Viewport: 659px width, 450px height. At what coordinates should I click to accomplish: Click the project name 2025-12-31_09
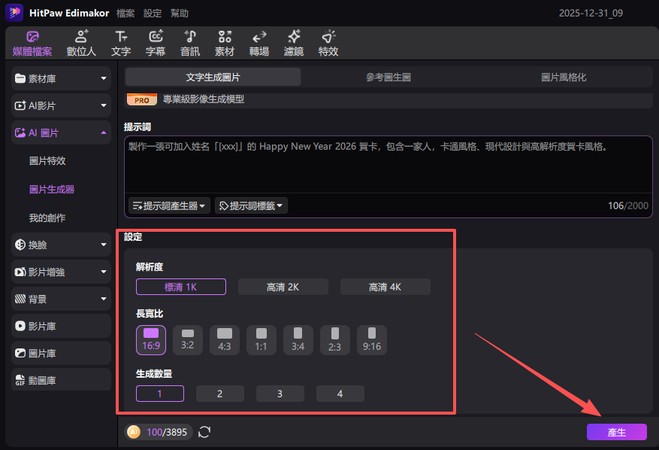[591, 13]
